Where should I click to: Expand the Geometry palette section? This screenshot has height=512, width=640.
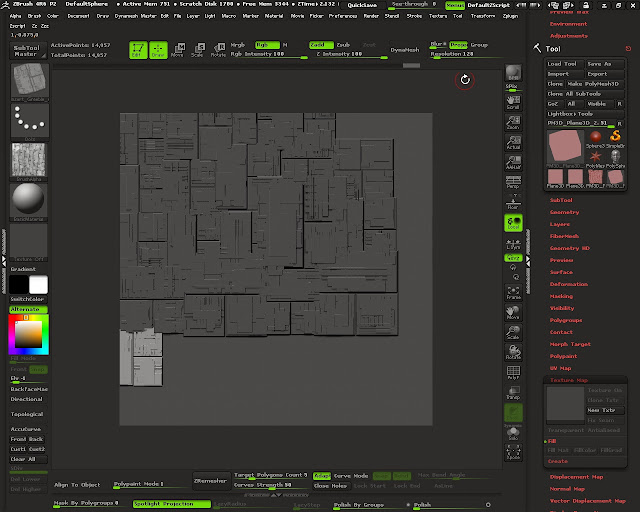click(x=564, y=212)
